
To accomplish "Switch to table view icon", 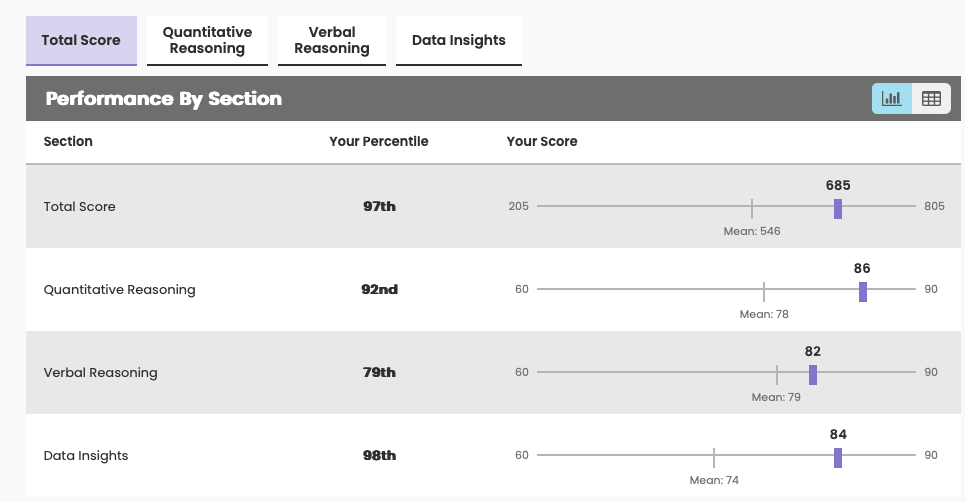I will [x=931, y=99].
